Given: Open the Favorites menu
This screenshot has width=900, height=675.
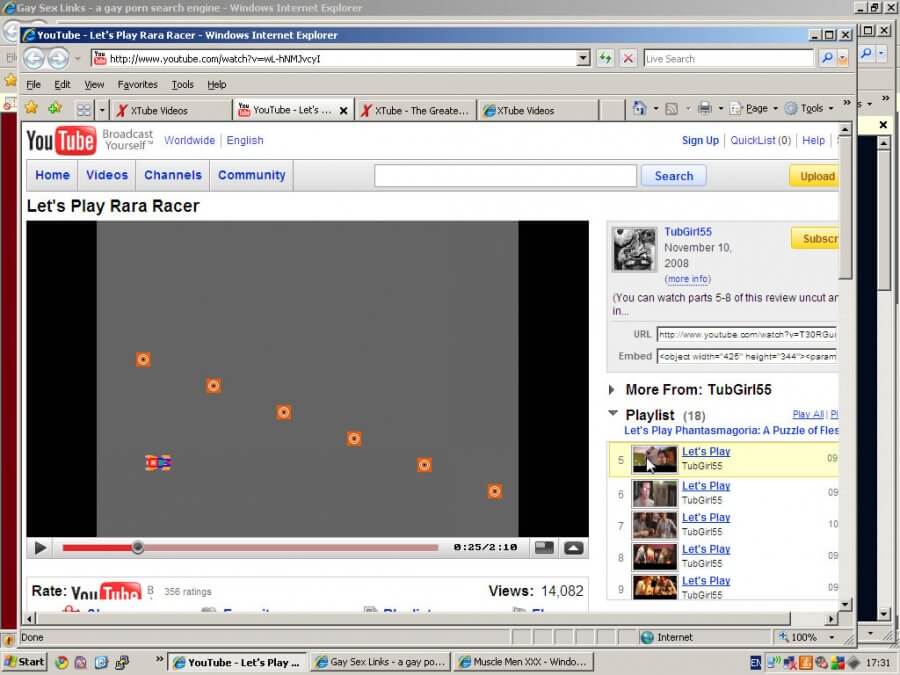Looking at the screenshot, I should [x=137, y=84].
